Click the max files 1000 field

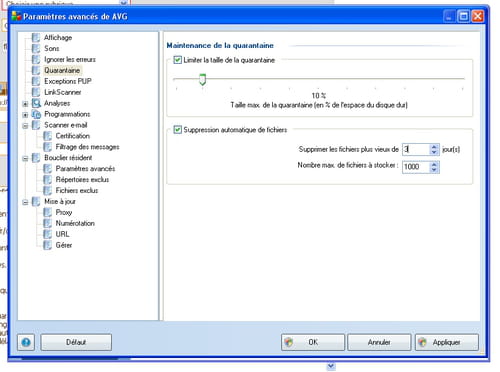(x=416, y=167)
